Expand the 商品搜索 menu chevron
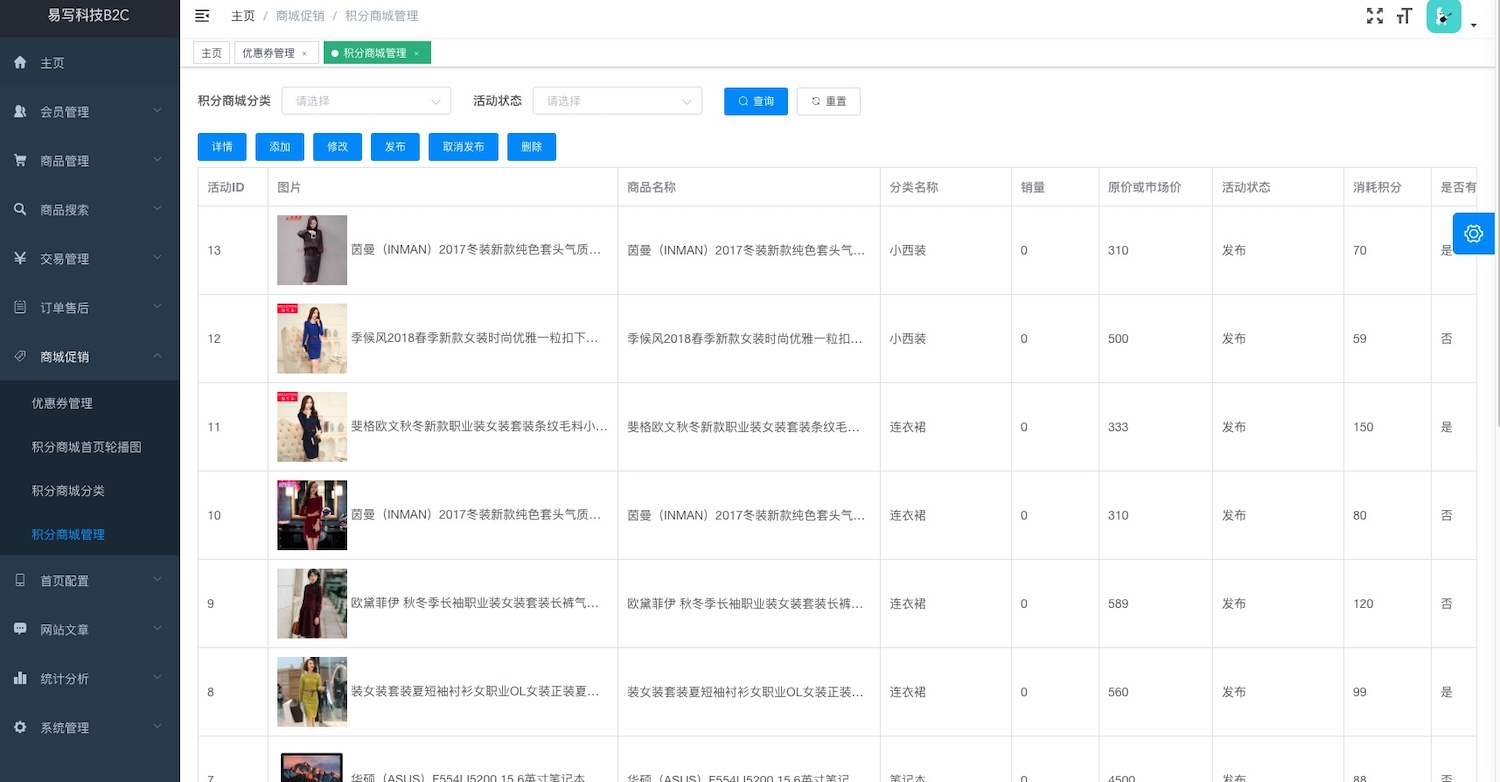The height and width of the screenshot is (782, 1500). 157,209
